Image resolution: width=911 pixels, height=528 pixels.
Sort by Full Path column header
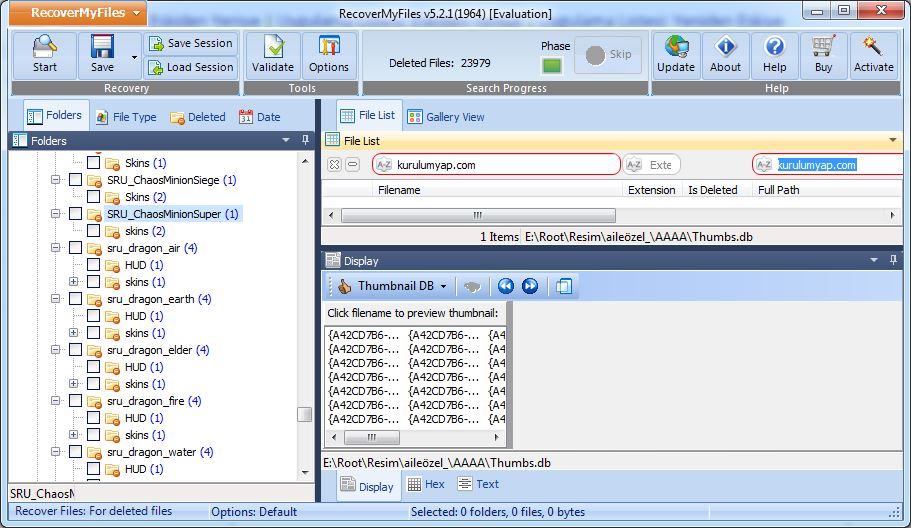(779, 190)
